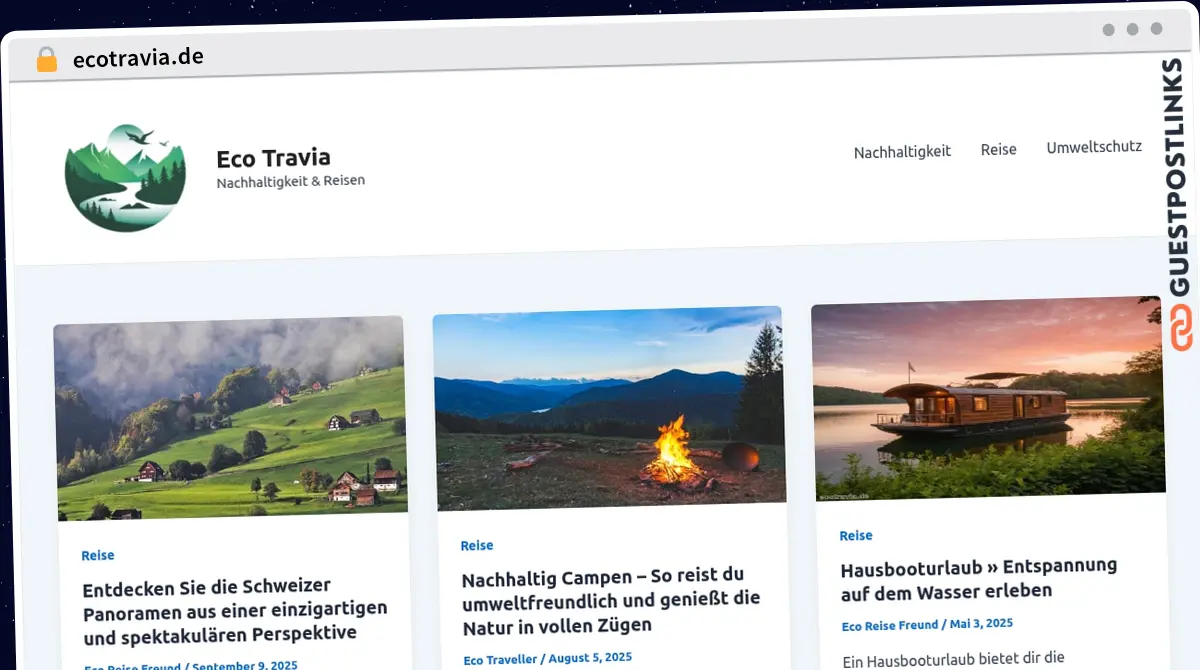The width and height of the screenshot is (1200, 670).
Task: Click the Reise category on the houseboat card
Action: (x=856, y=535)
